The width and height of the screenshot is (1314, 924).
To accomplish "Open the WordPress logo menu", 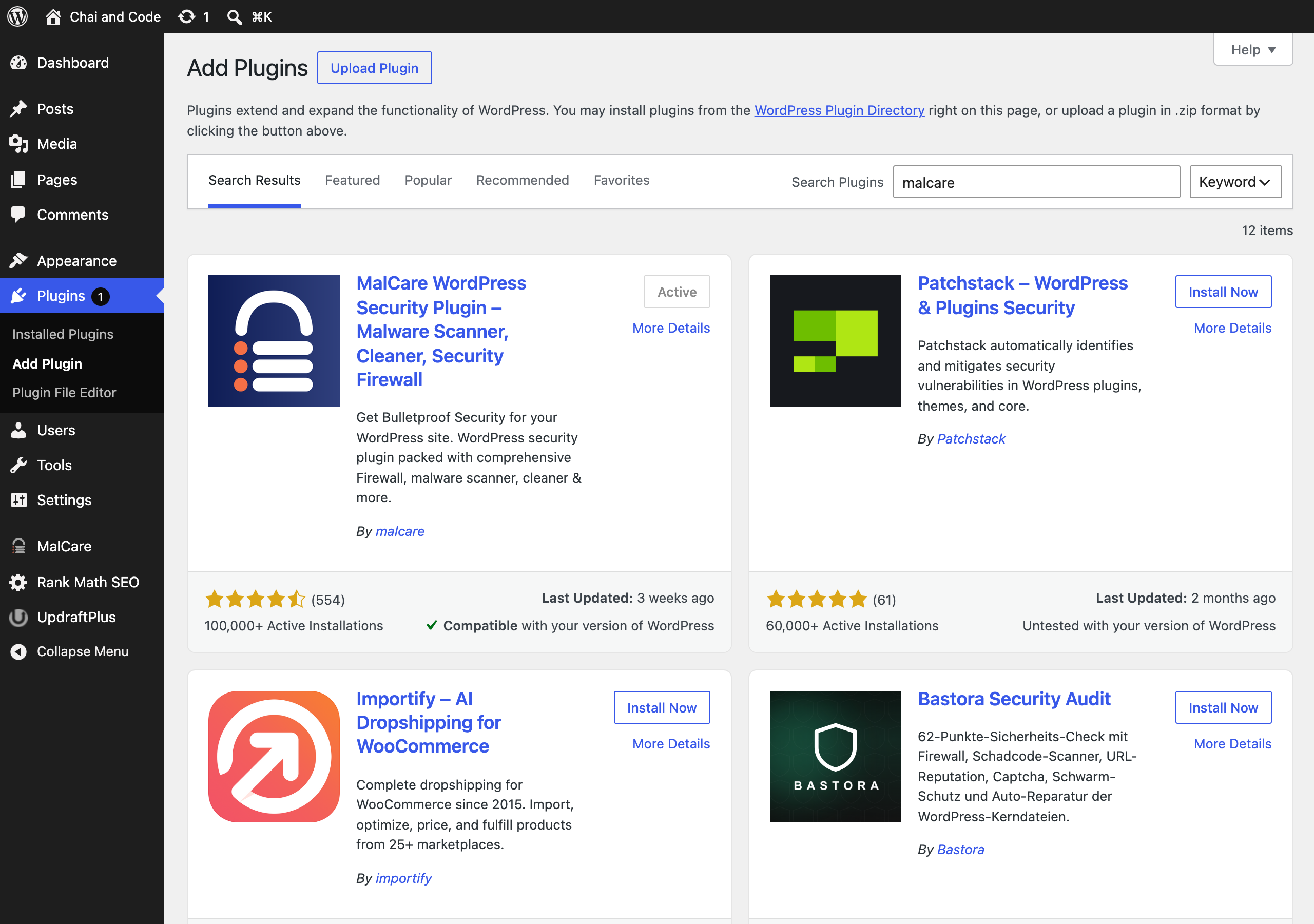I will (x=18, y=16).
